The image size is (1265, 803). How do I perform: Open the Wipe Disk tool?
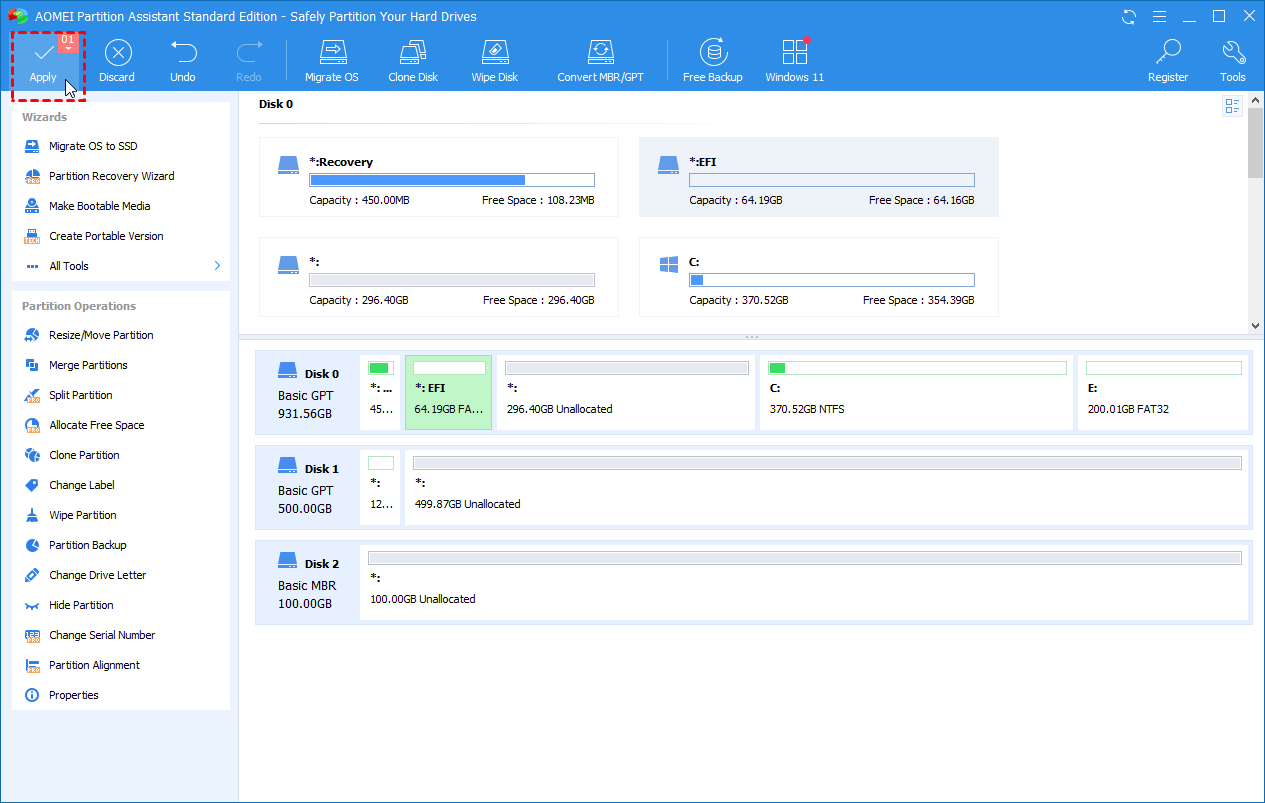(495, 62)
